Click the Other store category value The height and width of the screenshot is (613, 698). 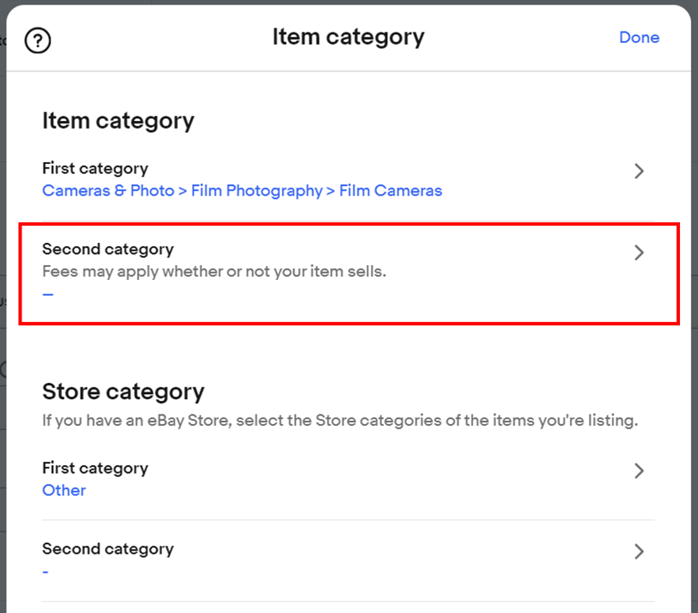coord(64,490)
